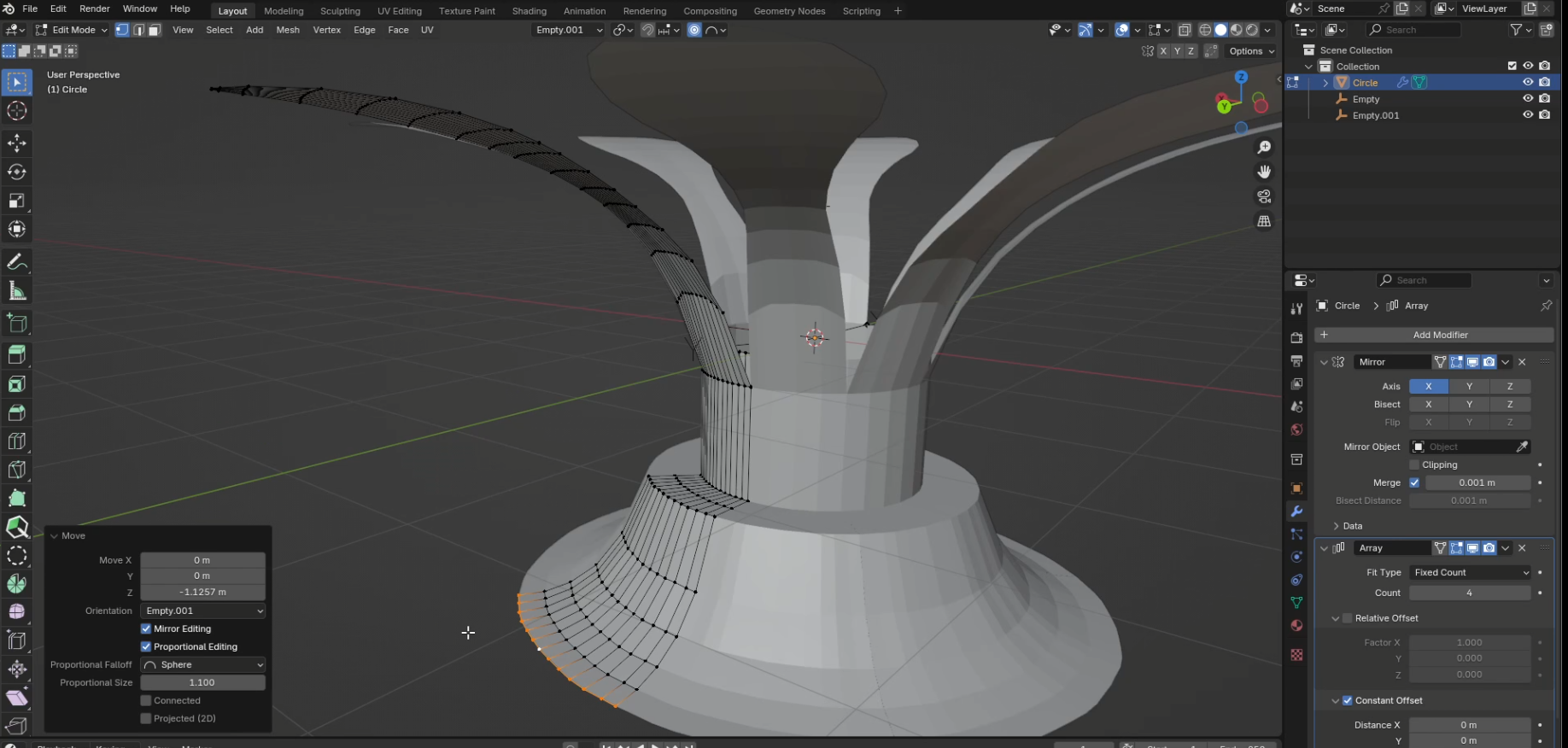
Task: Open transform orientation Empty.001 dropdown in header
Action: click(x=569, y=30)
